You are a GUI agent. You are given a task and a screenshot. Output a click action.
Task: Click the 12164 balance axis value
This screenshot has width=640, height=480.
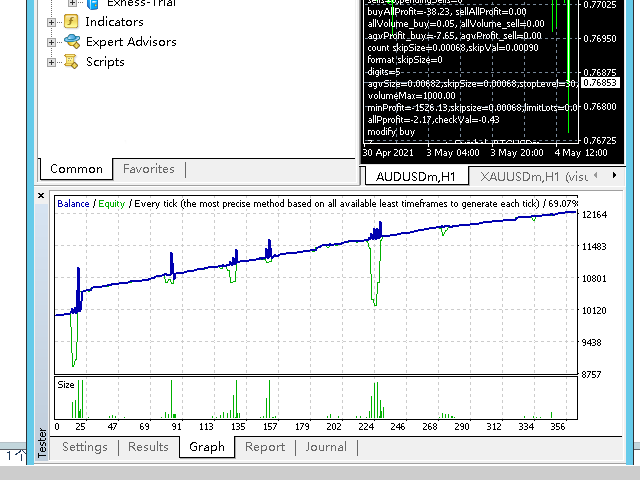[594, 215]
